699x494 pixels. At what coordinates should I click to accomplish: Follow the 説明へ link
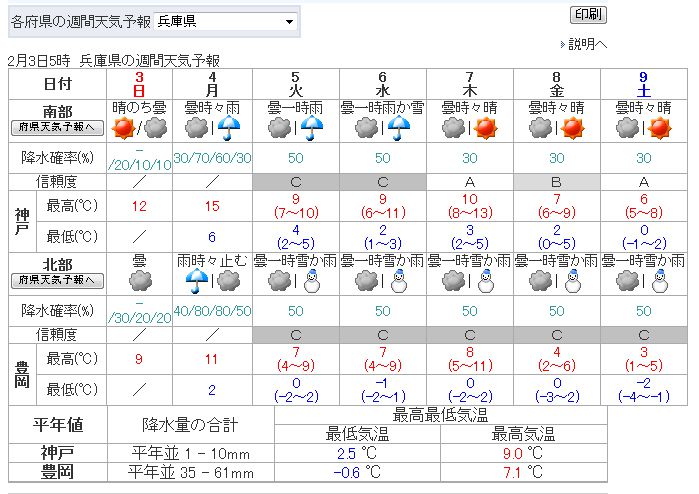588,44
